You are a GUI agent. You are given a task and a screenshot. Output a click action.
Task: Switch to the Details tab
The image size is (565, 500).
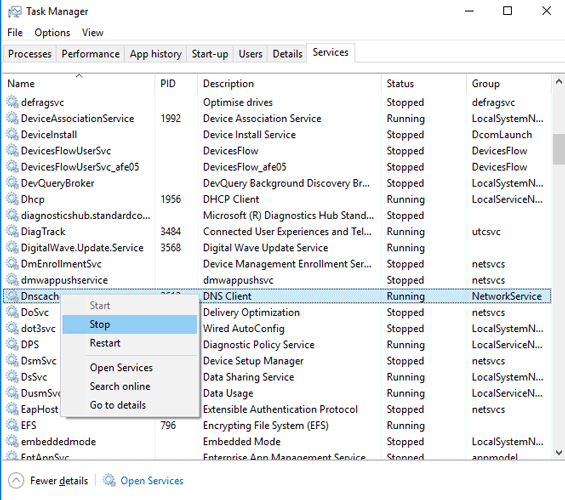(x=287, y=54)
